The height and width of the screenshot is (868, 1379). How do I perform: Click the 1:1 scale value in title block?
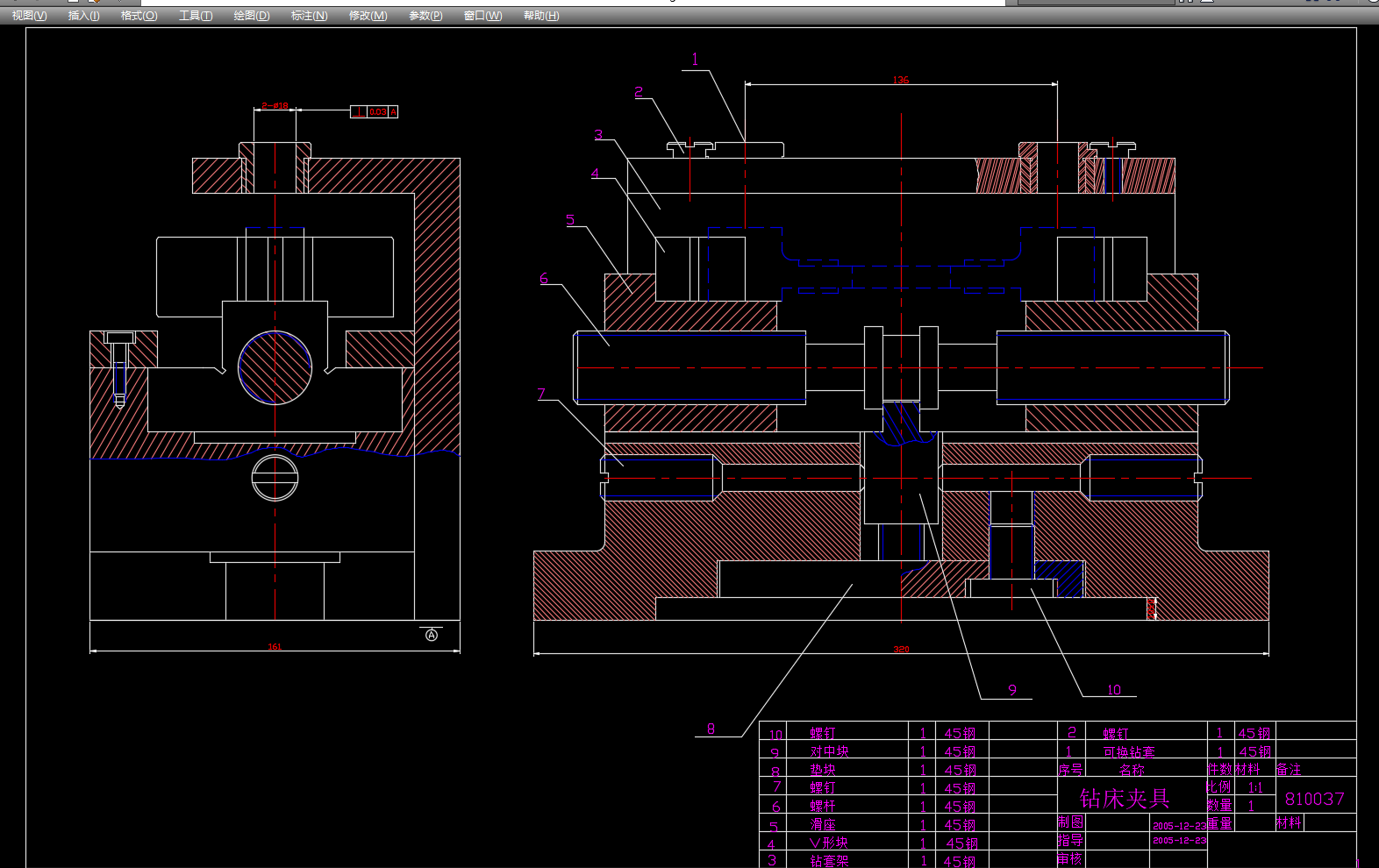pyautogui.click(x=1255, y=787)
